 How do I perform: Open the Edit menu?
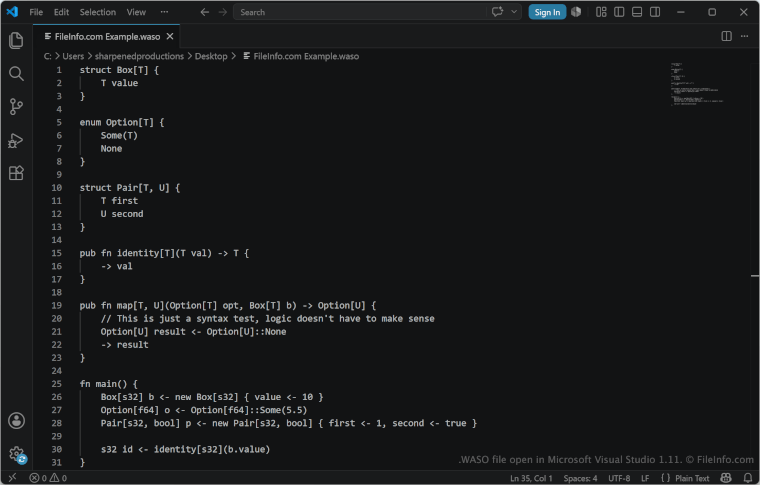tap(61, 12)
